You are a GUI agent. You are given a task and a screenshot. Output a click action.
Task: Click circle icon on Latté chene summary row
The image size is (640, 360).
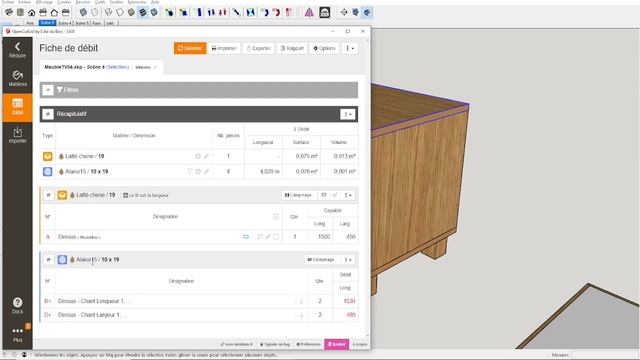198,156
